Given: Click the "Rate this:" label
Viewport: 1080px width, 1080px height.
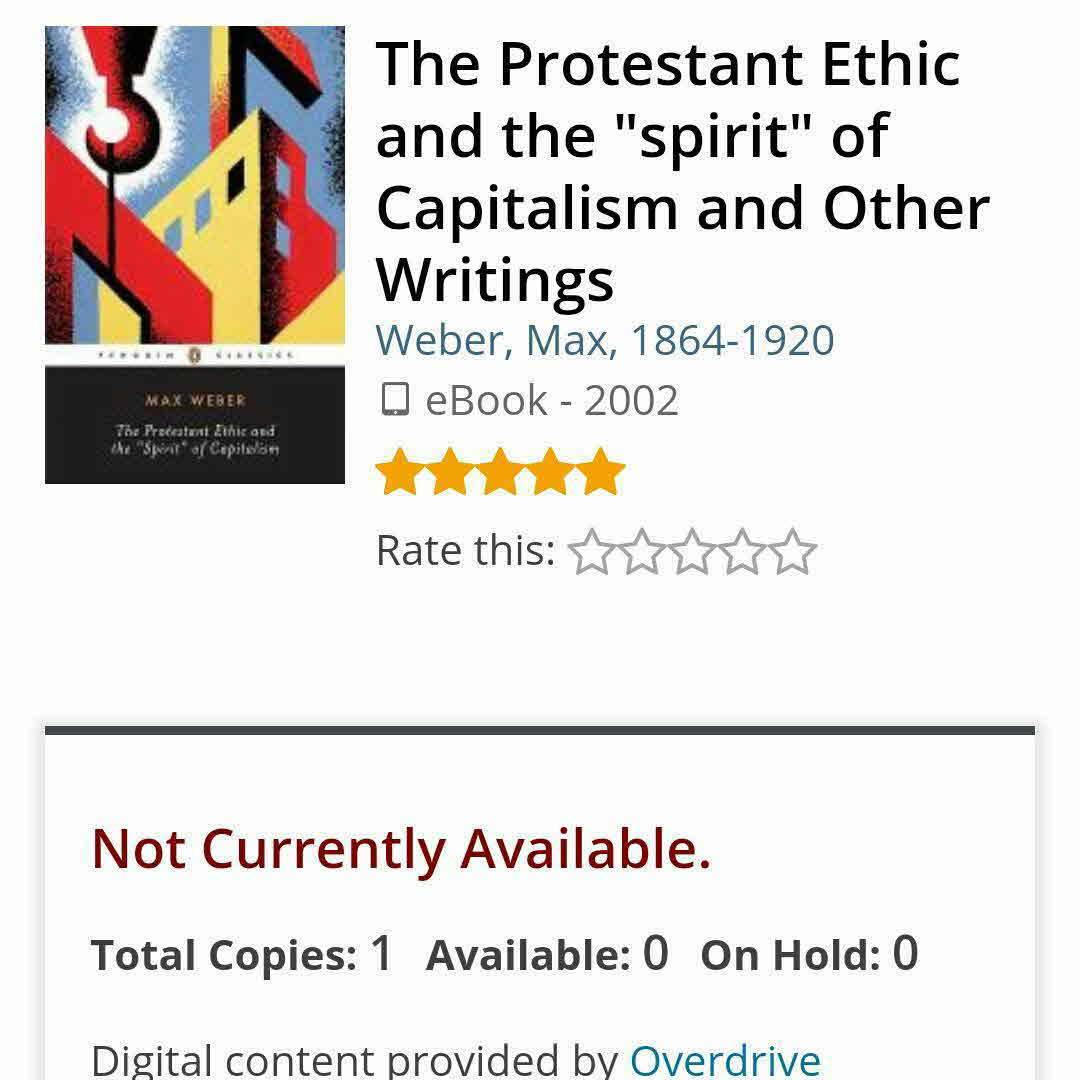Looking at the screenshot, I should (465, 551).
